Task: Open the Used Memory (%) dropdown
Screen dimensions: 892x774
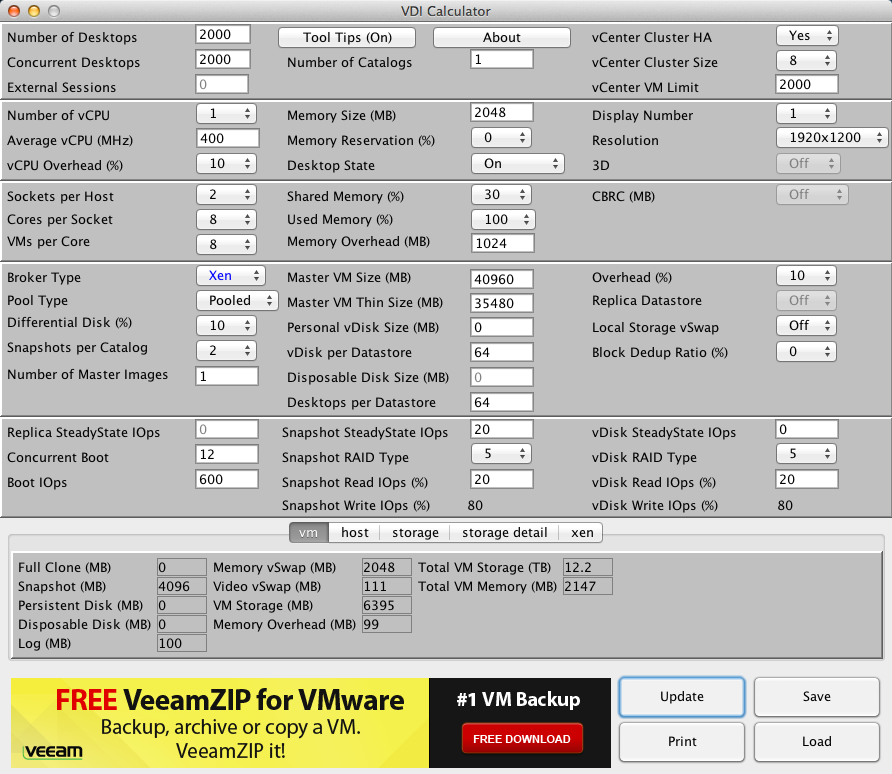Action: (503, 220)
